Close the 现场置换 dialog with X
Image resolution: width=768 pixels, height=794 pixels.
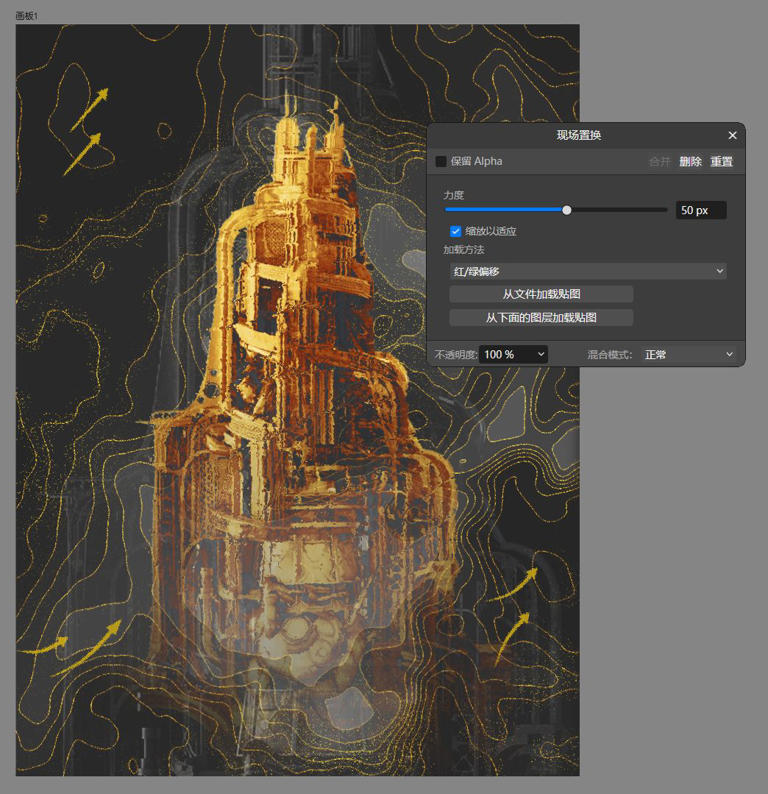[732, 135]
